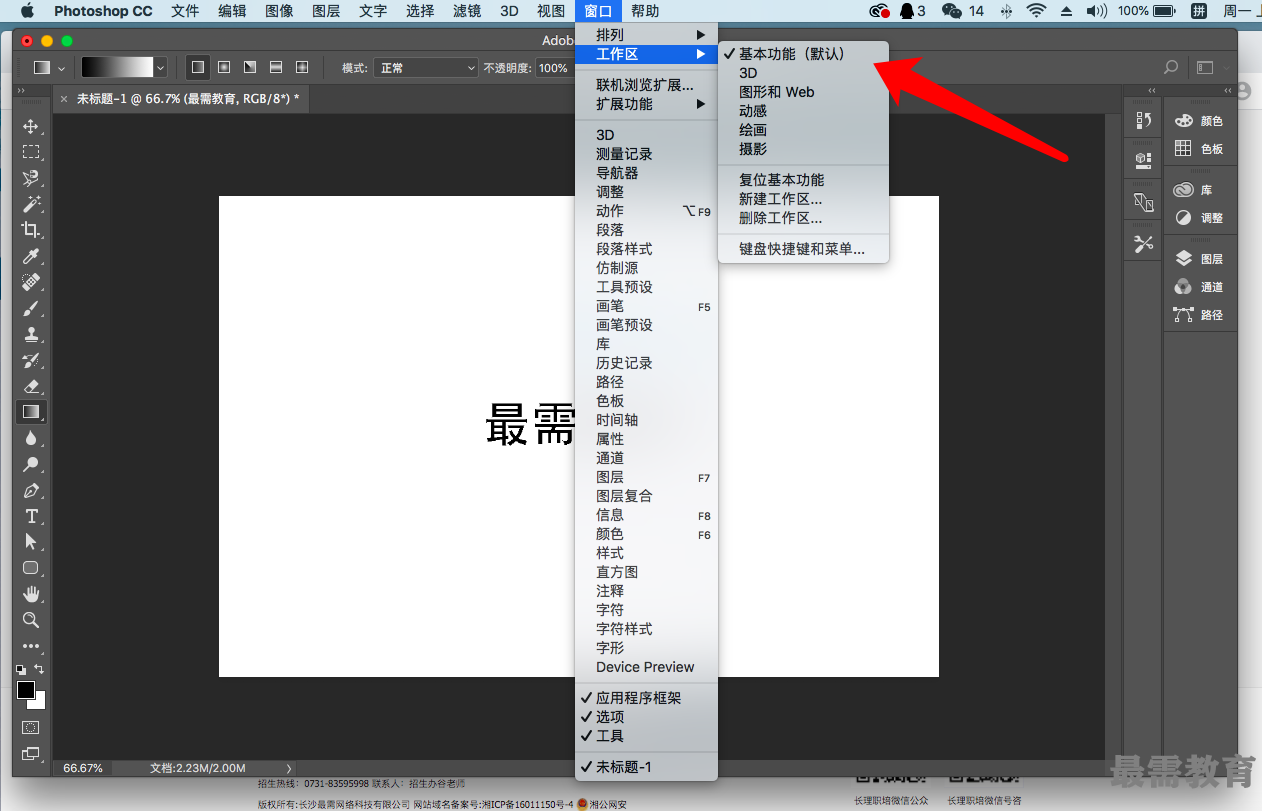Expand the 排列 submenu
This screenshot has width=1262, height=811.
pyautogui.click(x=646, y=35)
